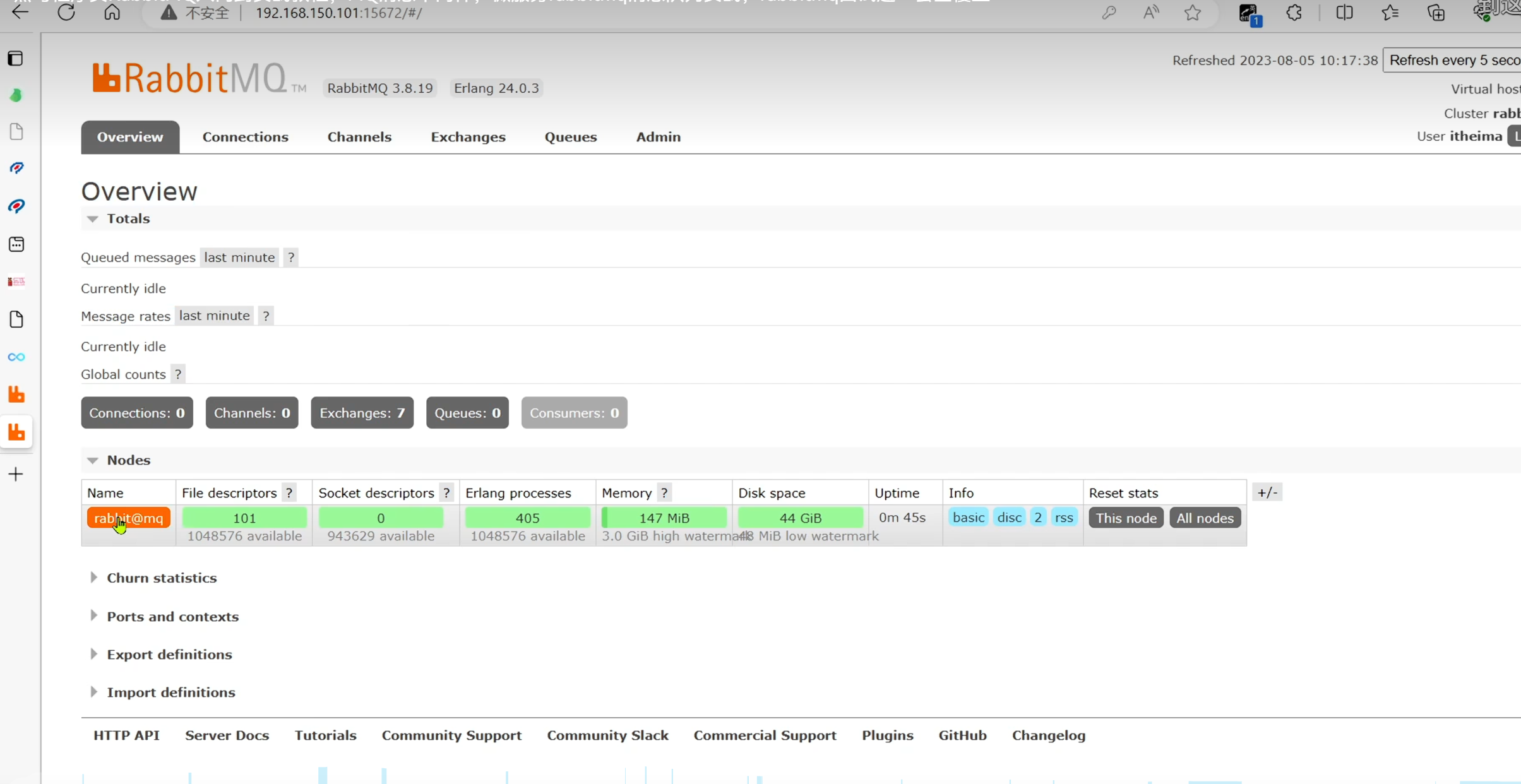Collapse the Totals section
The height and width of the screenshot is (784, 1521).
click(x=128, y=218)
